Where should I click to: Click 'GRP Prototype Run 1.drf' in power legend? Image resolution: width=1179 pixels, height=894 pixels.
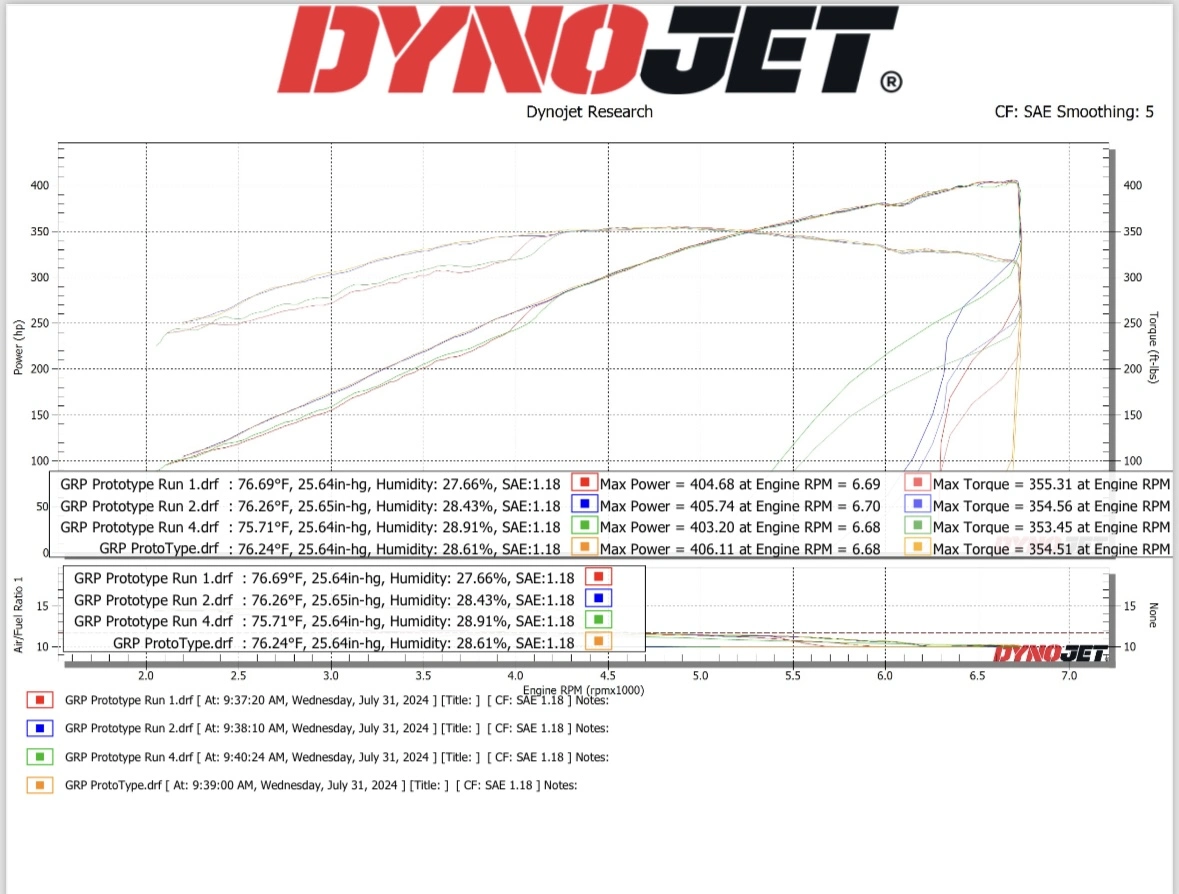(x=139, y=484)
